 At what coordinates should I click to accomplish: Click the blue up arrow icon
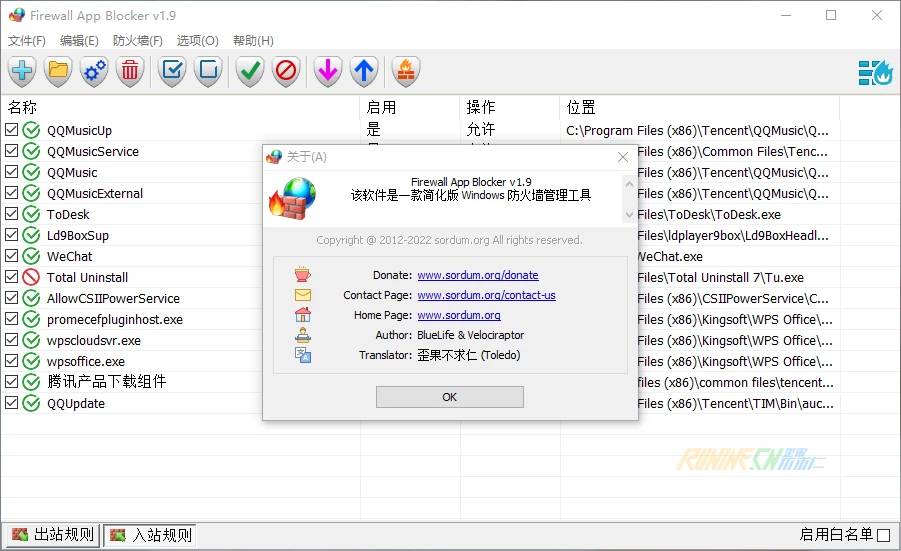pyautogui.click(x=364, y=71)
